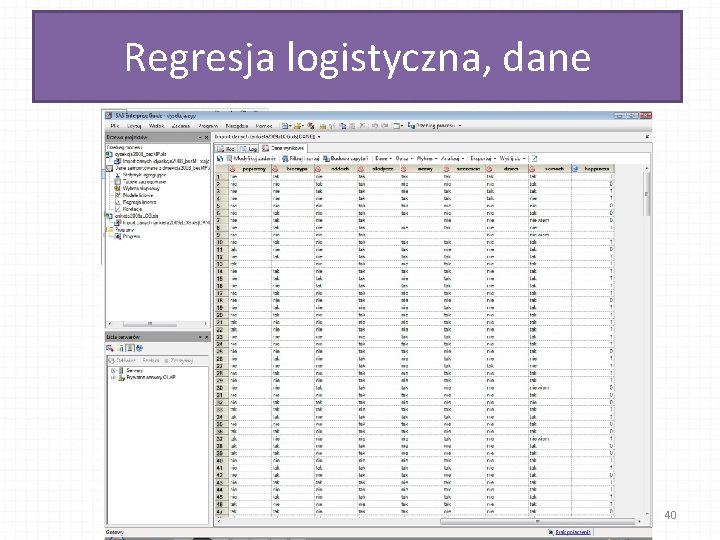This screenshot has height=540, width=720.
Task: Click the process flow icon in main toolbar
Action: [x=411, y=125]
